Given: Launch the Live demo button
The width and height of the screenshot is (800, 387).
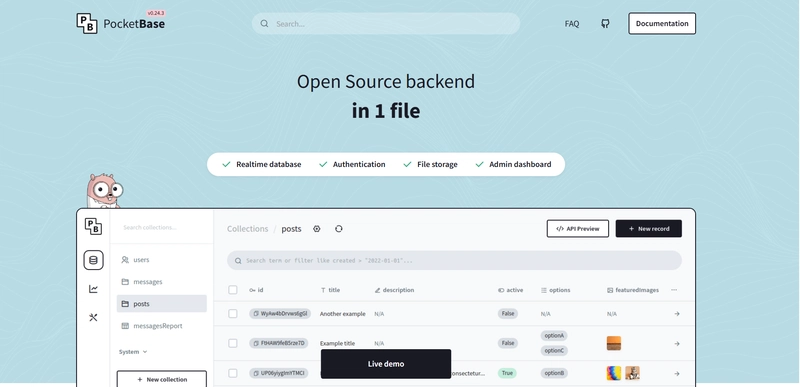Looking at the screenshot, I should tap(386, 364).
